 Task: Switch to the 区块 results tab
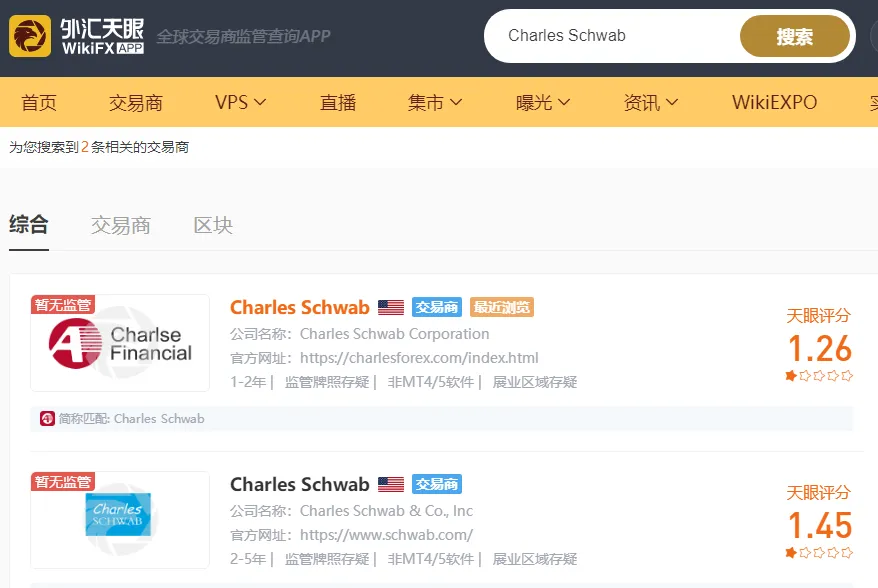click(213, 225)
